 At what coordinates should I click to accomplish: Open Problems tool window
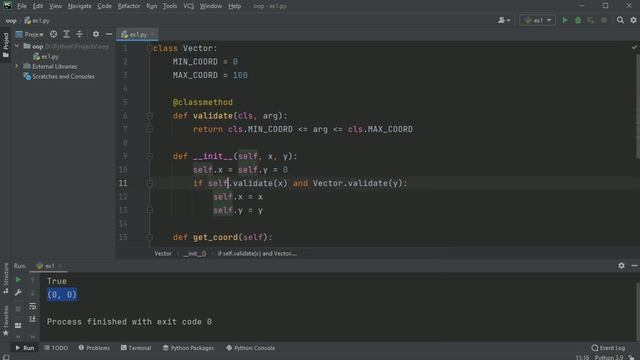(x=94, y=348)
